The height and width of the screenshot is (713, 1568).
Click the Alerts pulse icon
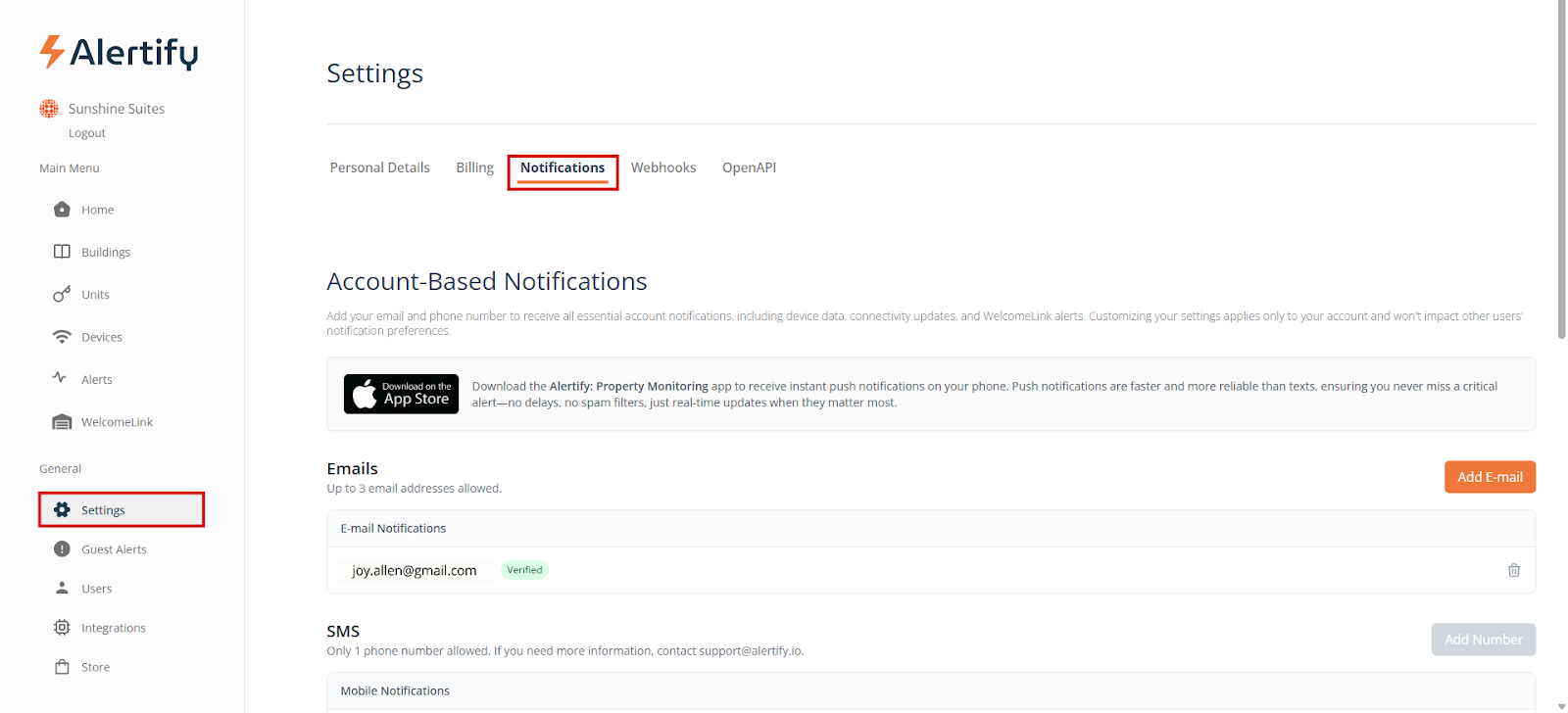coord(60,378)
